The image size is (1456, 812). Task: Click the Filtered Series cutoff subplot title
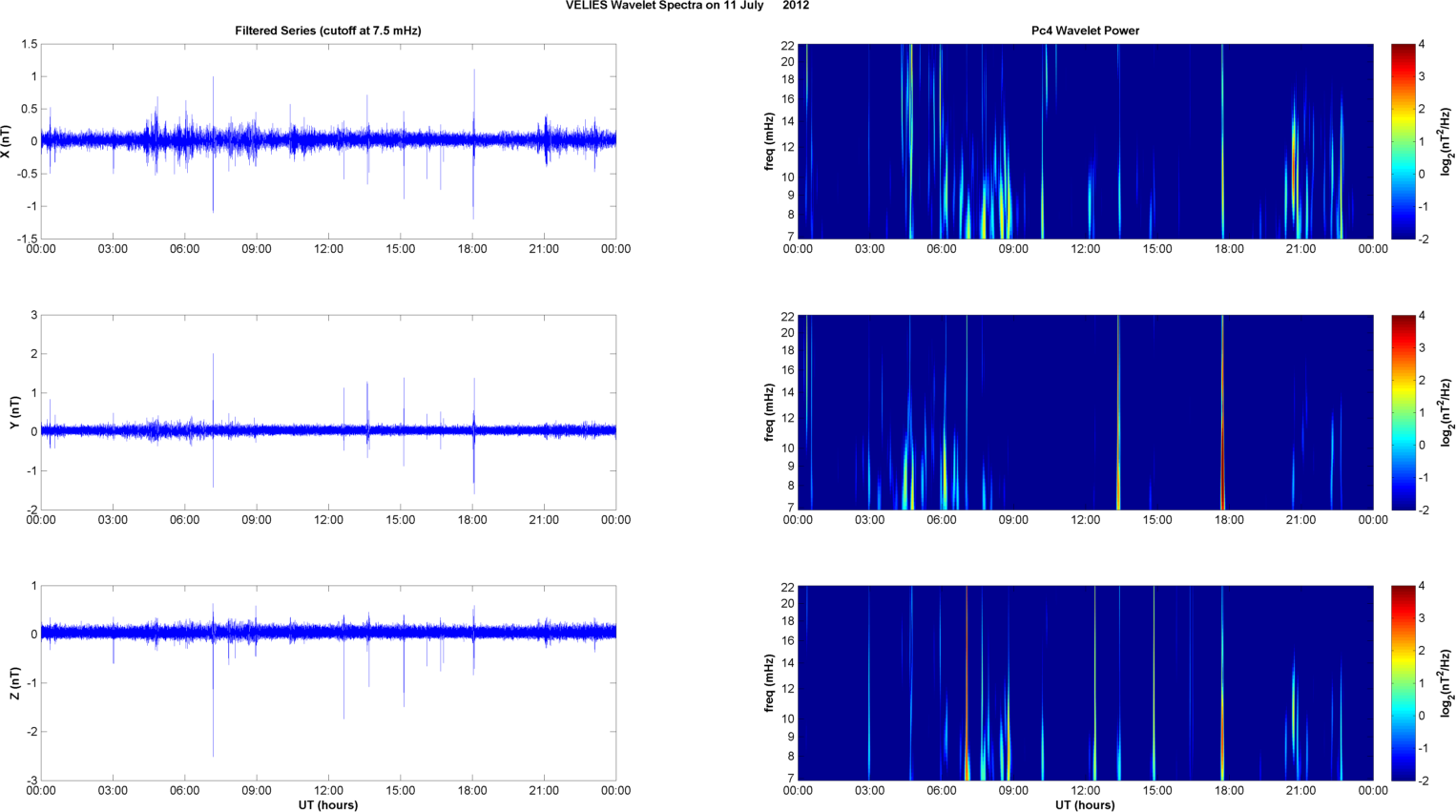tap(328, 31)
